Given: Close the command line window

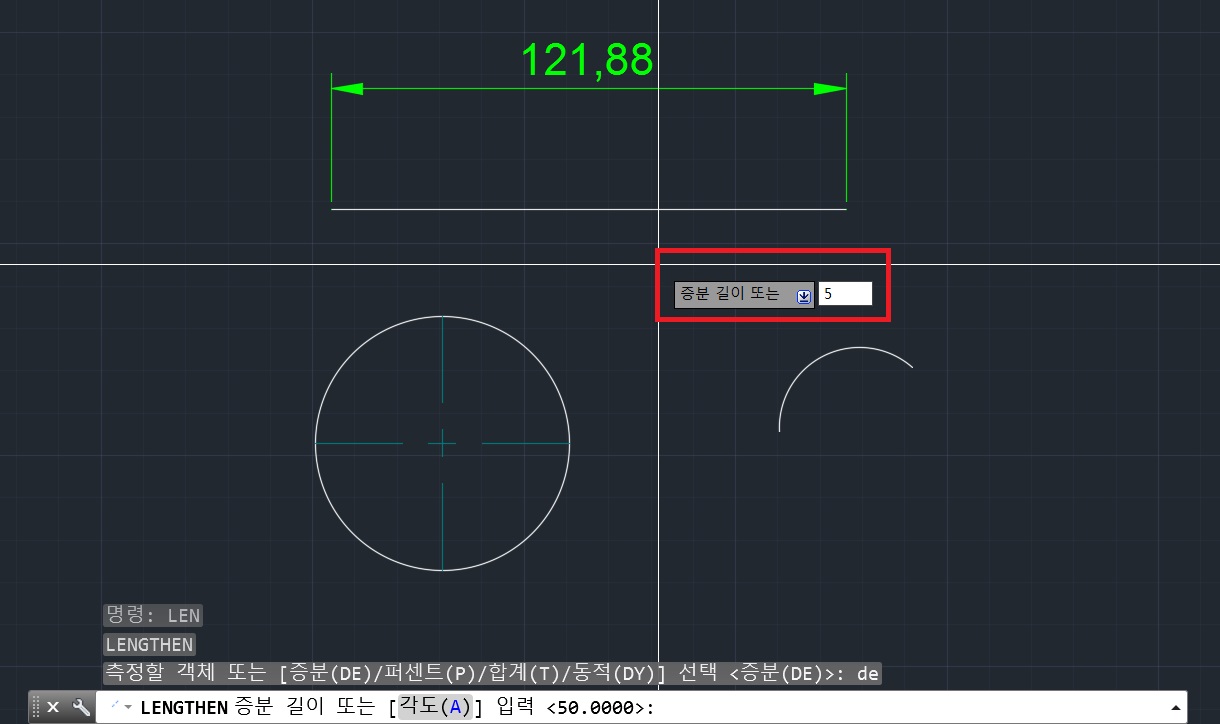Looking at the screenshot, I should (x=53, y=707).
